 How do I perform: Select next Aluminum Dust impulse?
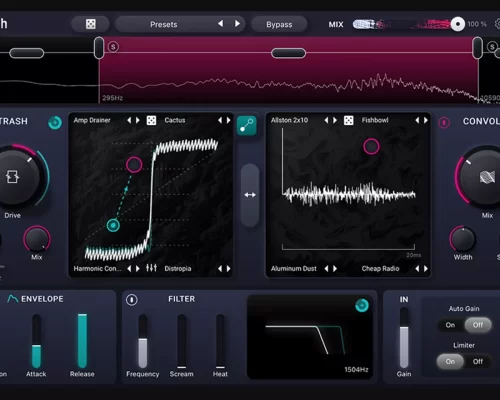[335, 268]
